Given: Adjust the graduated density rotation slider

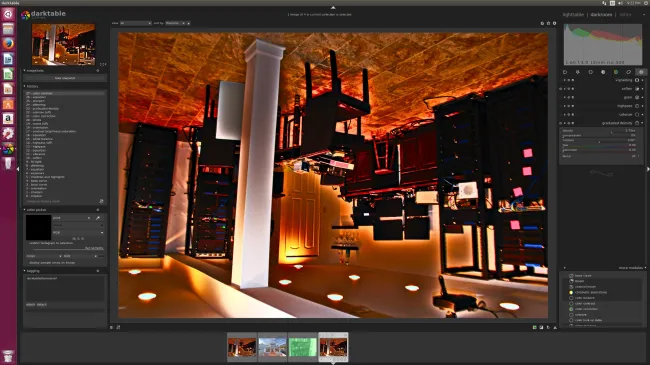Looking at the screenshot, I should tap(600, 140).
